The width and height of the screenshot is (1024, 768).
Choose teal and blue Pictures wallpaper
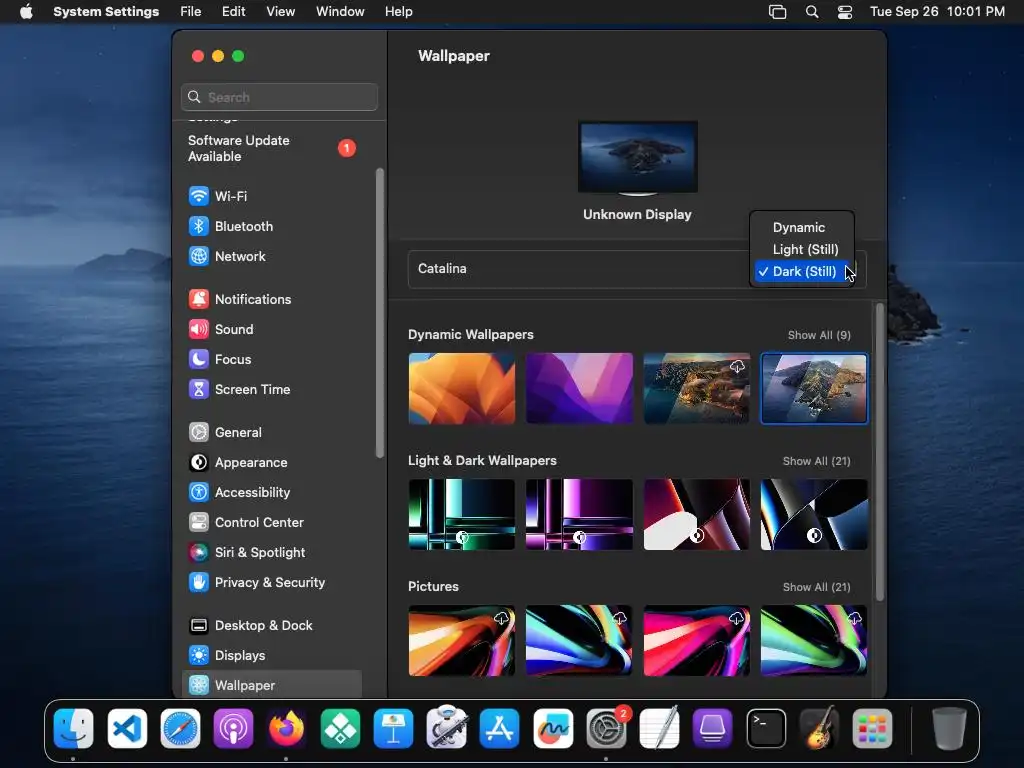coord(579,641)
